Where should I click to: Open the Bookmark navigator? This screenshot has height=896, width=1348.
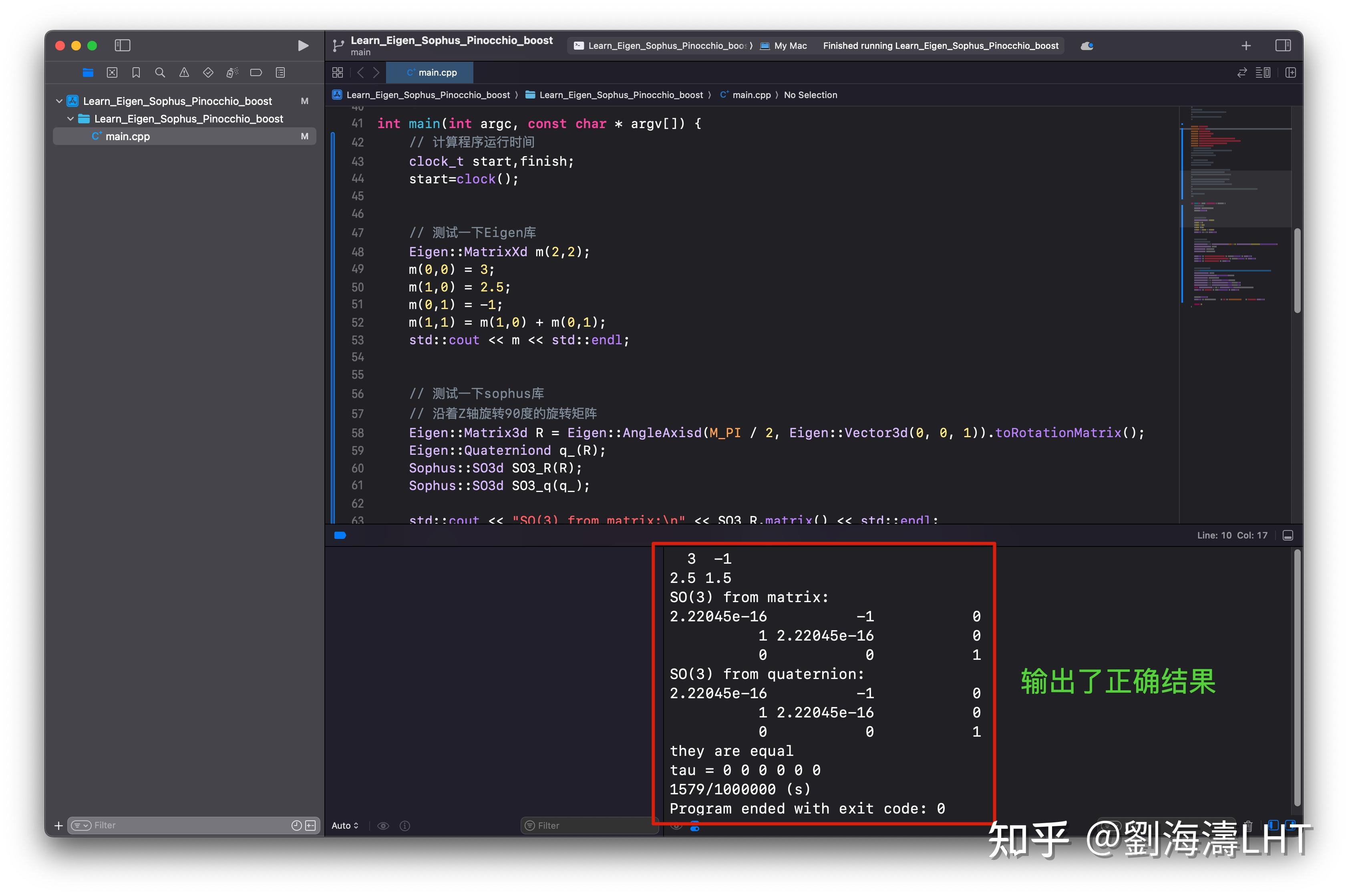pyautogui.click(x=136, y=72)
